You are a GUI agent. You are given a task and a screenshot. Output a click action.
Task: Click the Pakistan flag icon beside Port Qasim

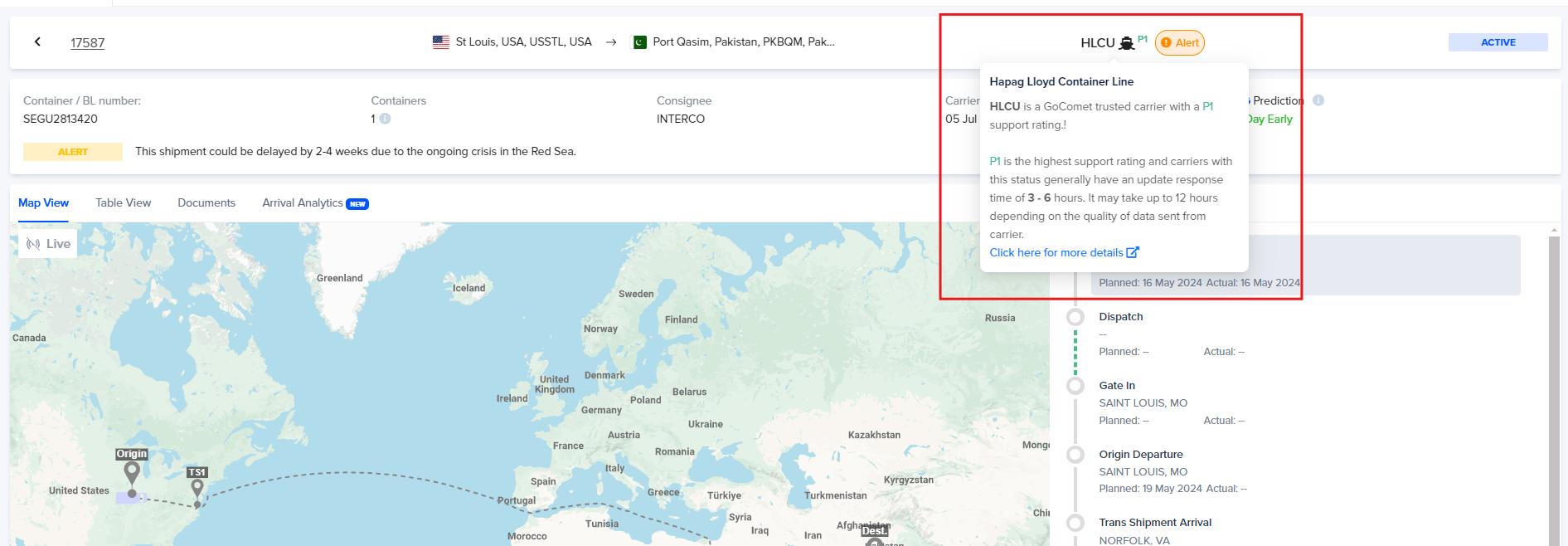[639, 42]
